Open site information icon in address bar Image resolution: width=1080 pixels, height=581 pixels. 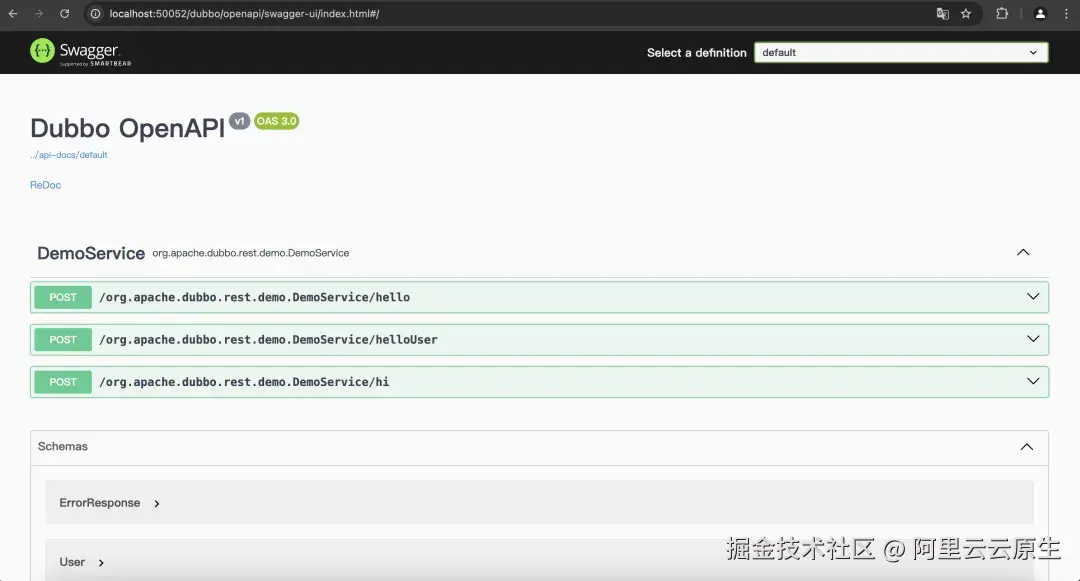pyautogui.click(x=96, y=14)
